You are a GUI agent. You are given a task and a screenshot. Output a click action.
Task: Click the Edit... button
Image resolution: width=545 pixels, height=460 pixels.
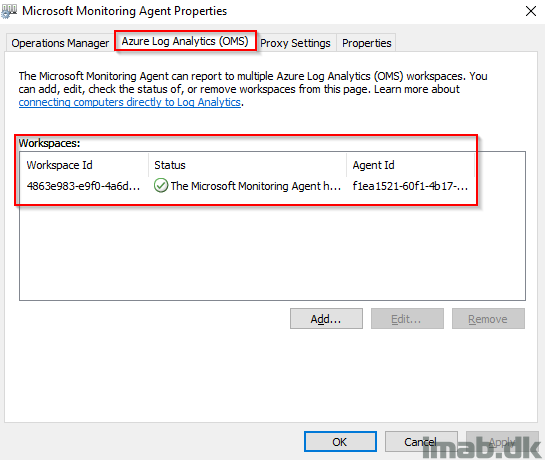click(407, 318)
